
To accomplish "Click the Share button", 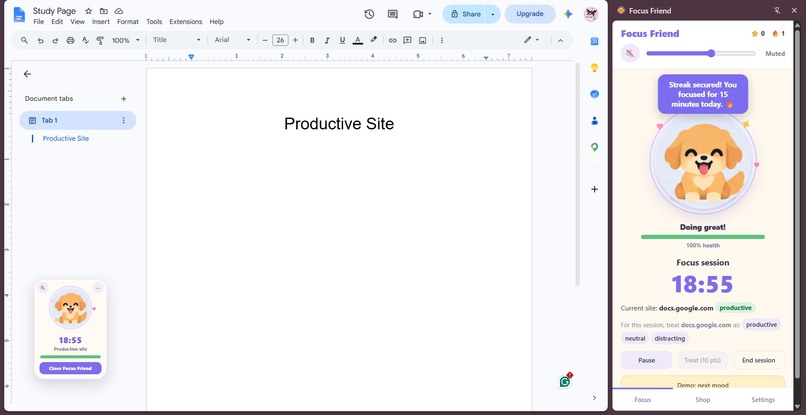I will click(464, 14).
